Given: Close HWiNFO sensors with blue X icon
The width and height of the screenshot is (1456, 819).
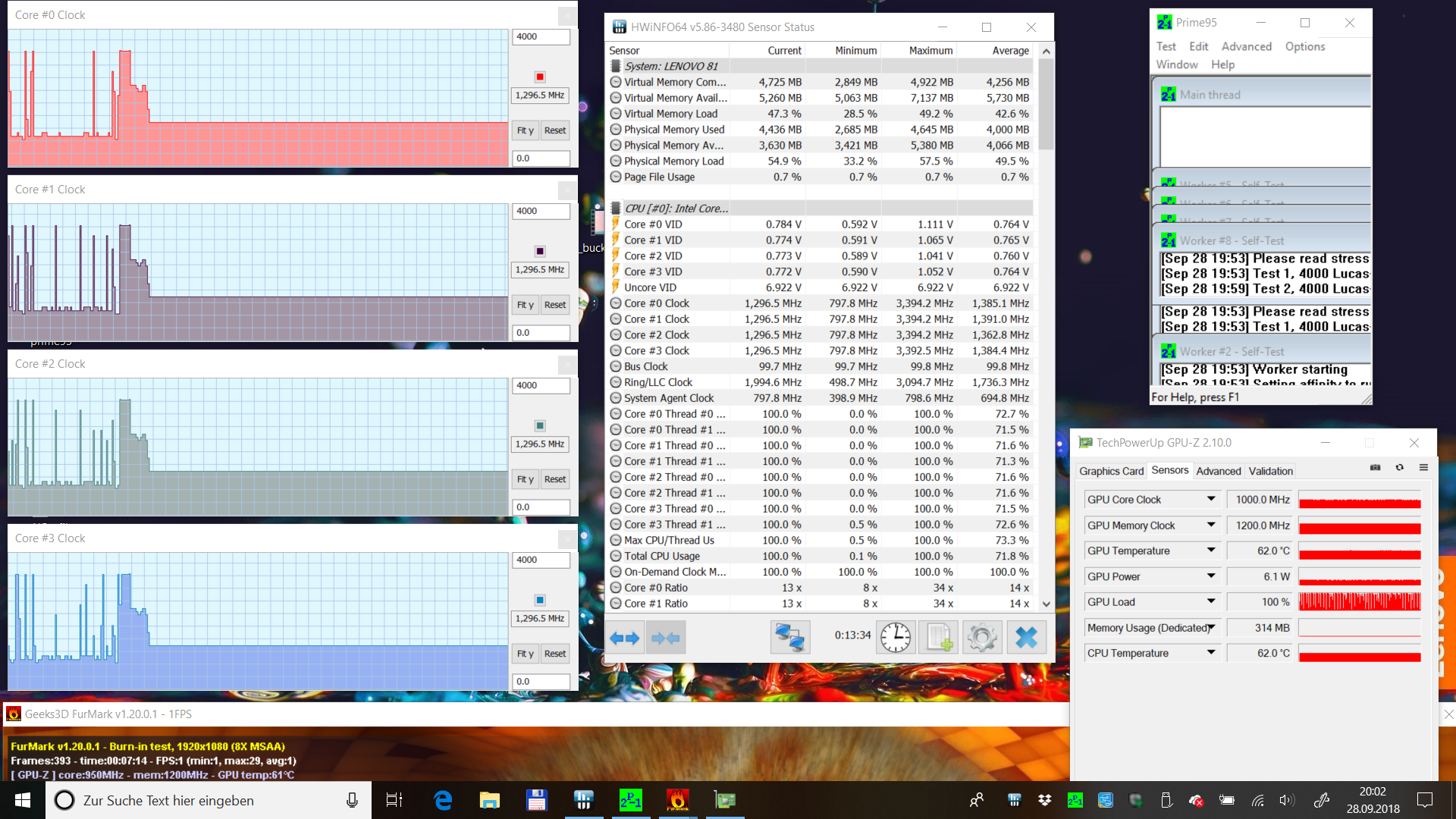Looking at the screenshot, I should (1026, 638).
